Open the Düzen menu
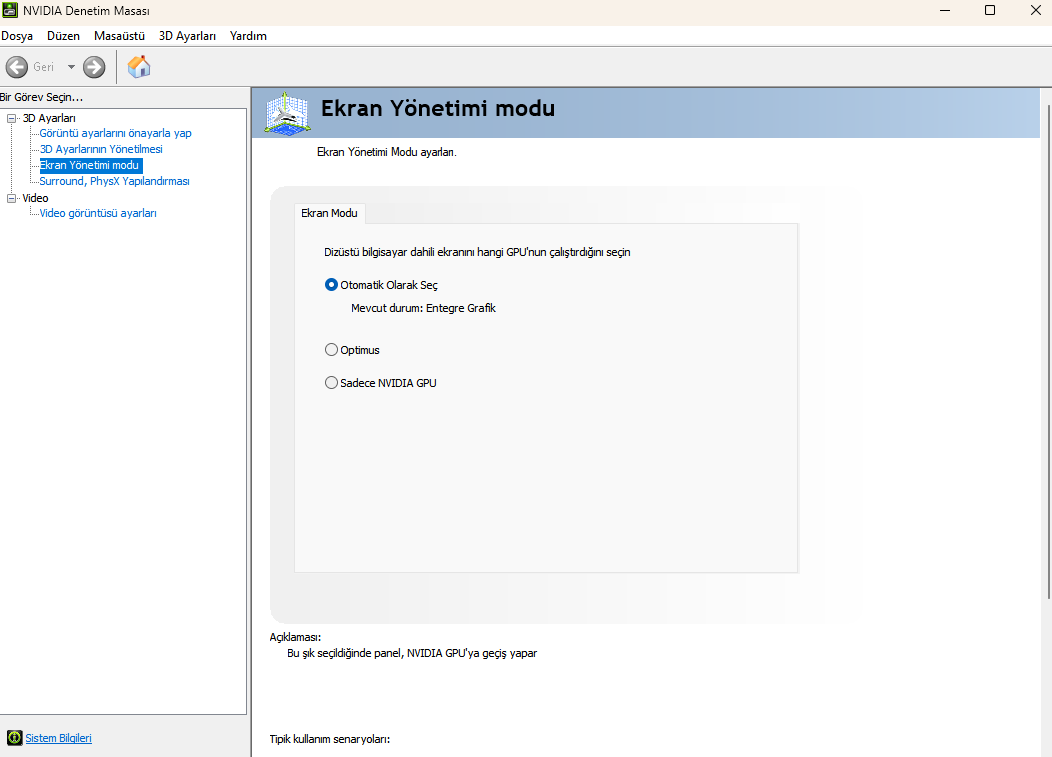This screenshot has width=1052, height=757. coord(63,36)
